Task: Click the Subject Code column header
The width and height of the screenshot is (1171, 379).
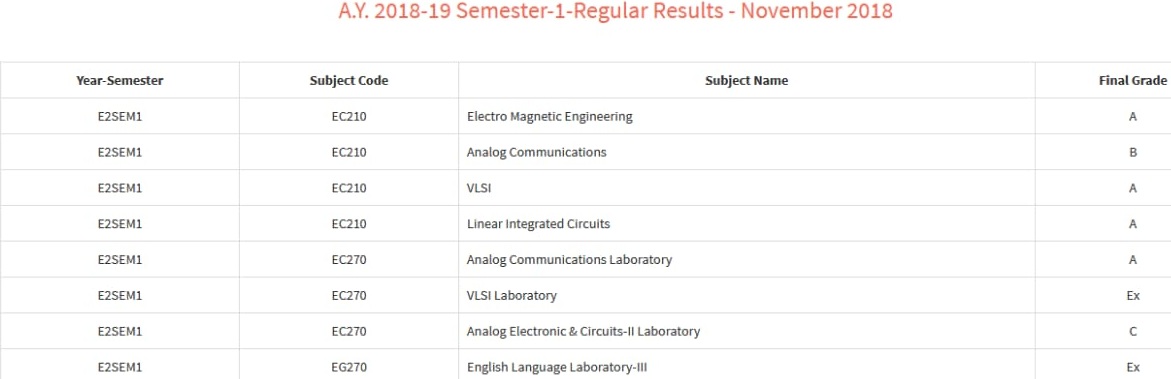Action: [349, 81]
